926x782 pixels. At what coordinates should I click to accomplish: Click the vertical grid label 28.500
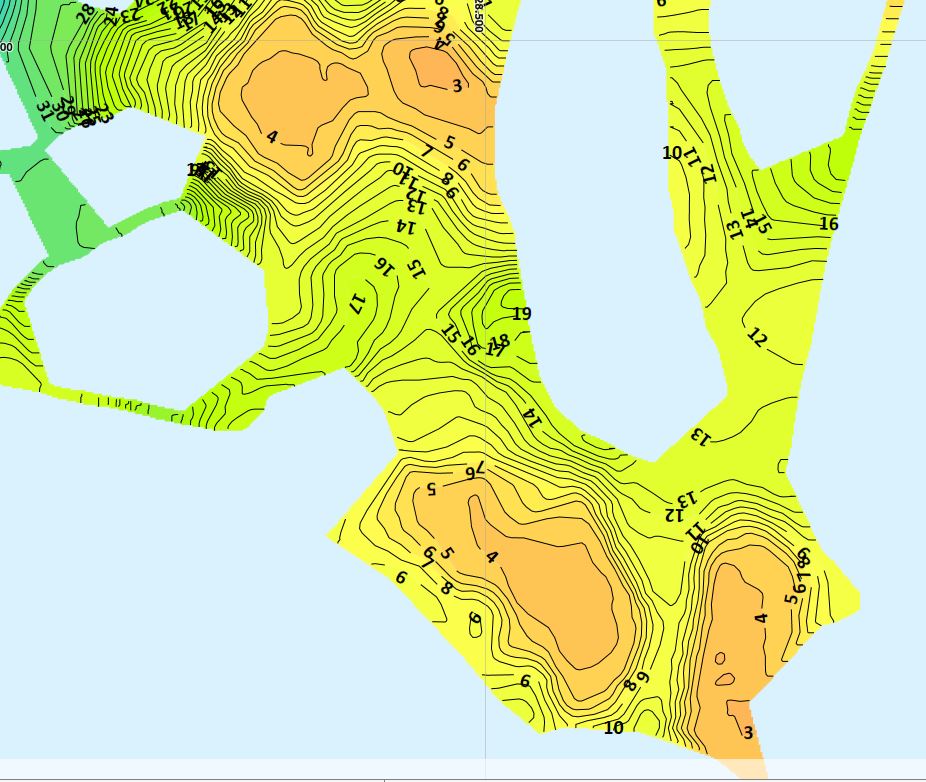[x=479, y=17]
